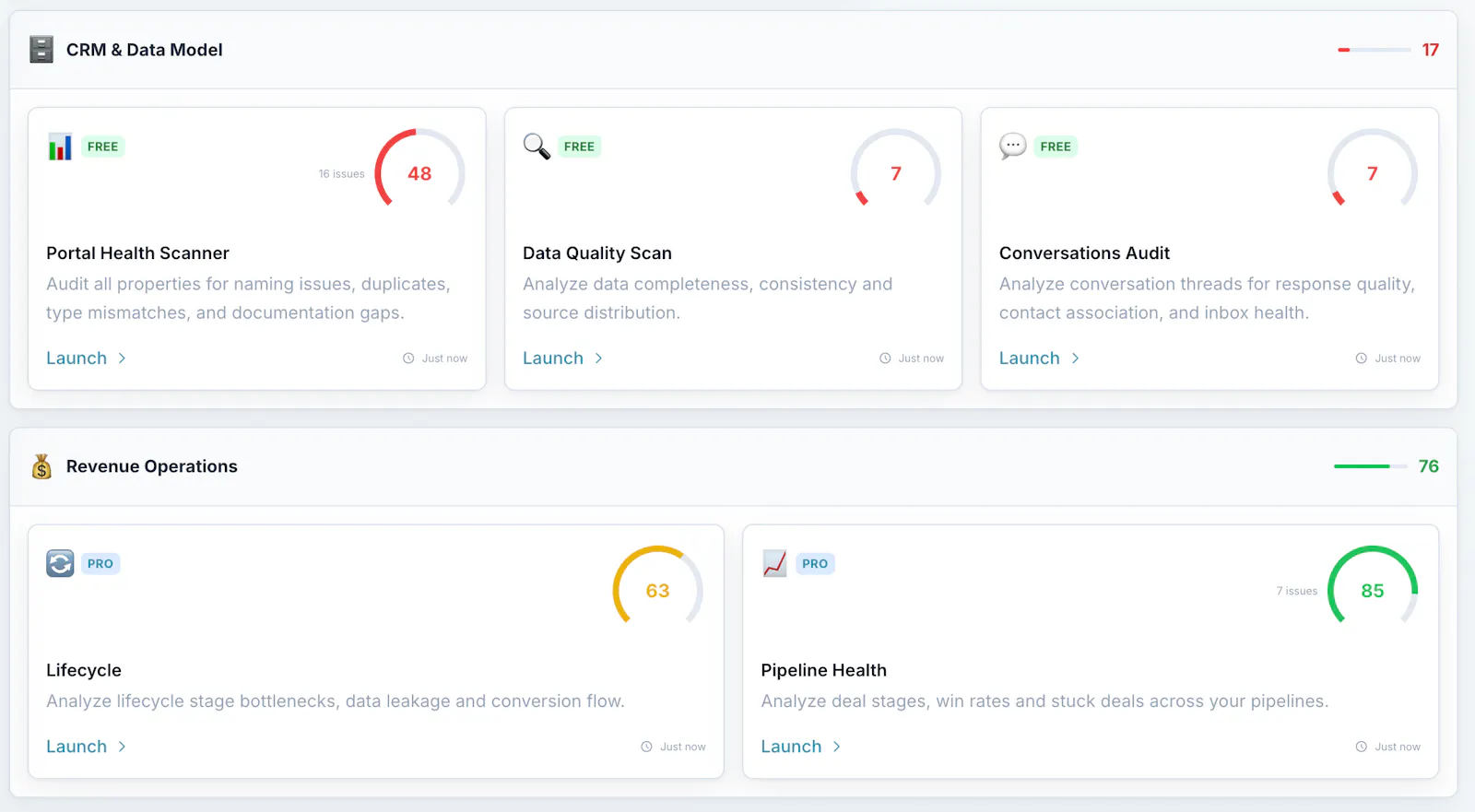Click the '7 issues' label on Pipeline Health
This screenshot has width=1475, height=812.
1297,591
